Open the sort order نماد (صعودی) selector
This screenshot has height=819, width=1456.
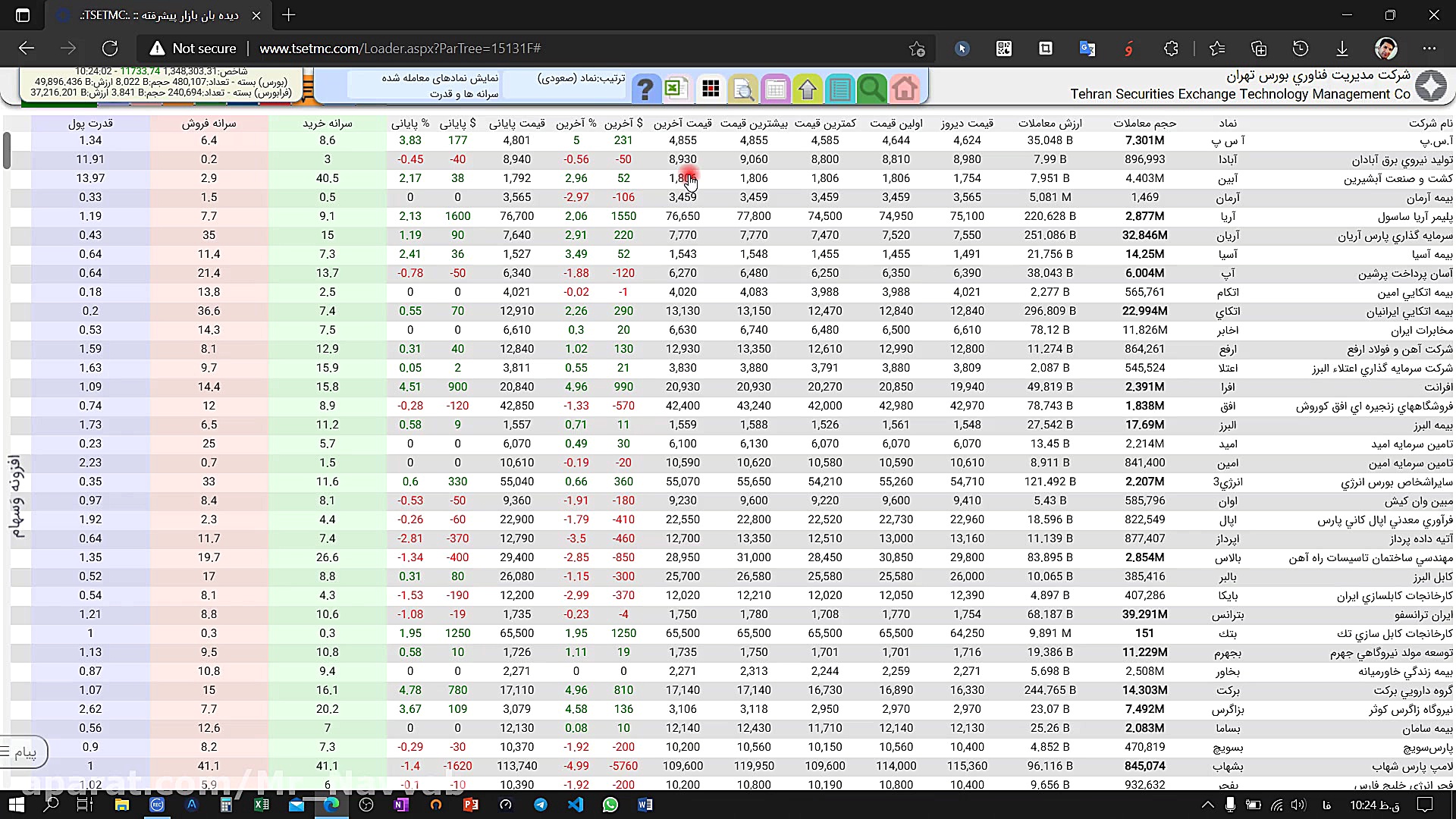tap(581, 78)
